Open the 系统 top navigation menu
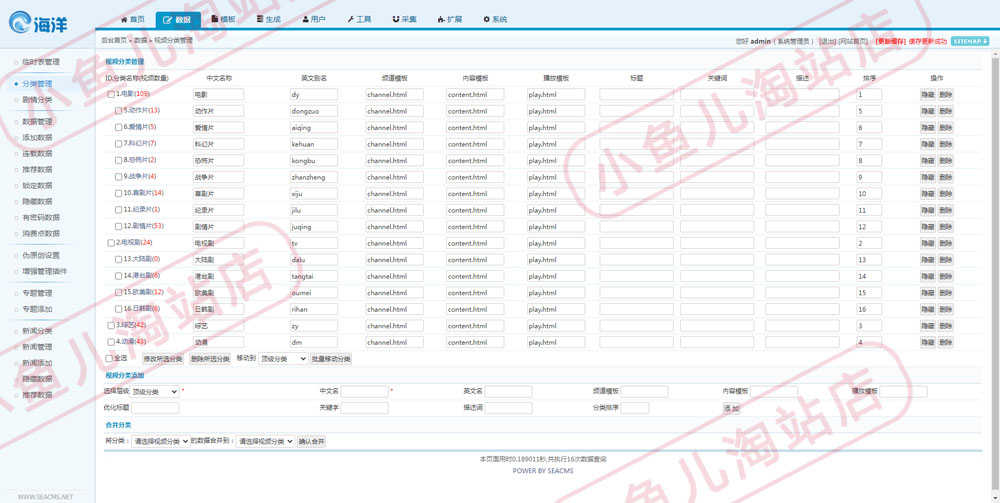The image size is (1000, 503). point(495,20)
